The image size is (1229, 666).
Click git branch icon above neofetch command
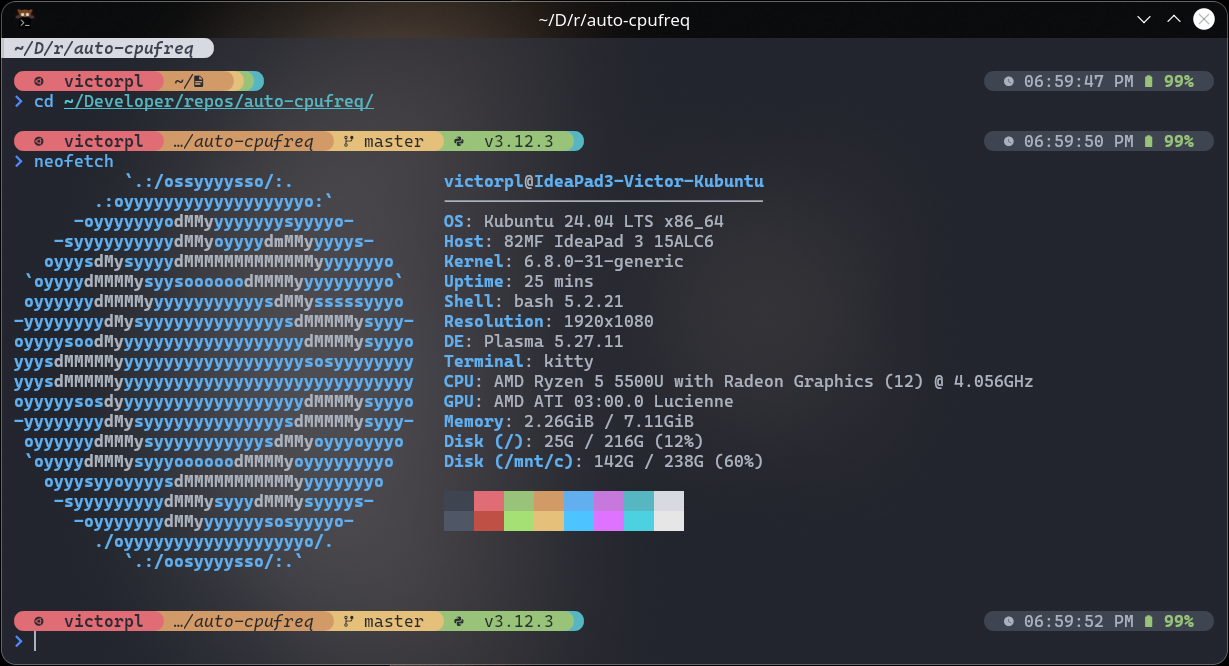point(348,141)
